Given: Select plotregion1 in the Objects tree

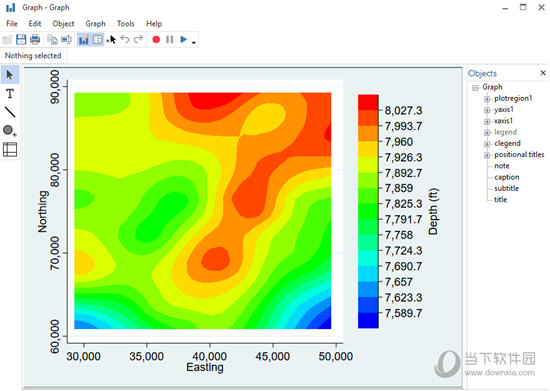Looking at the screenshot, I should pyautogui.click(x=513, y=98).
